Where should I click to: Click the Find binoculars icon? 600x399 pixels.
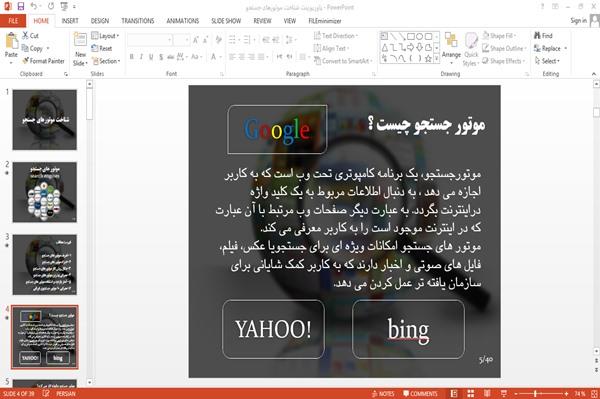tap(537, 36)
